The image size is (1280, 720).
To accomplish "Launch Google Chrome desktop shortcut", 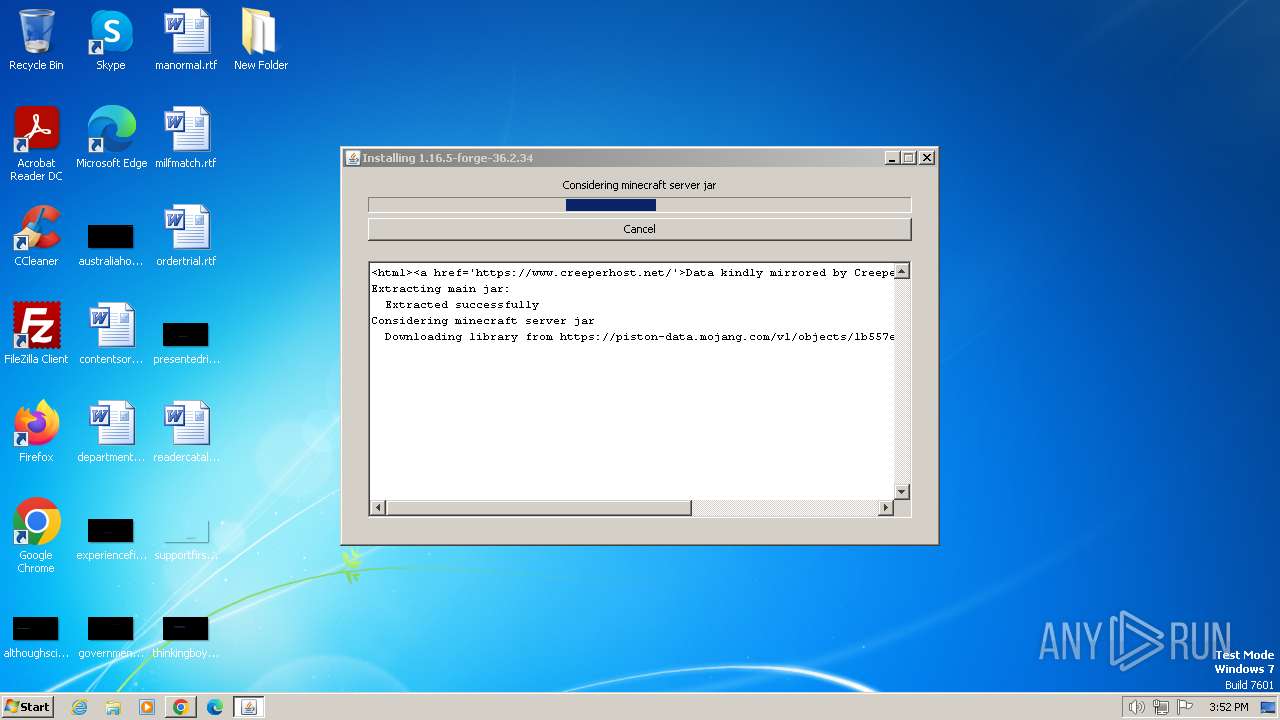I will (x=36, y=536).
